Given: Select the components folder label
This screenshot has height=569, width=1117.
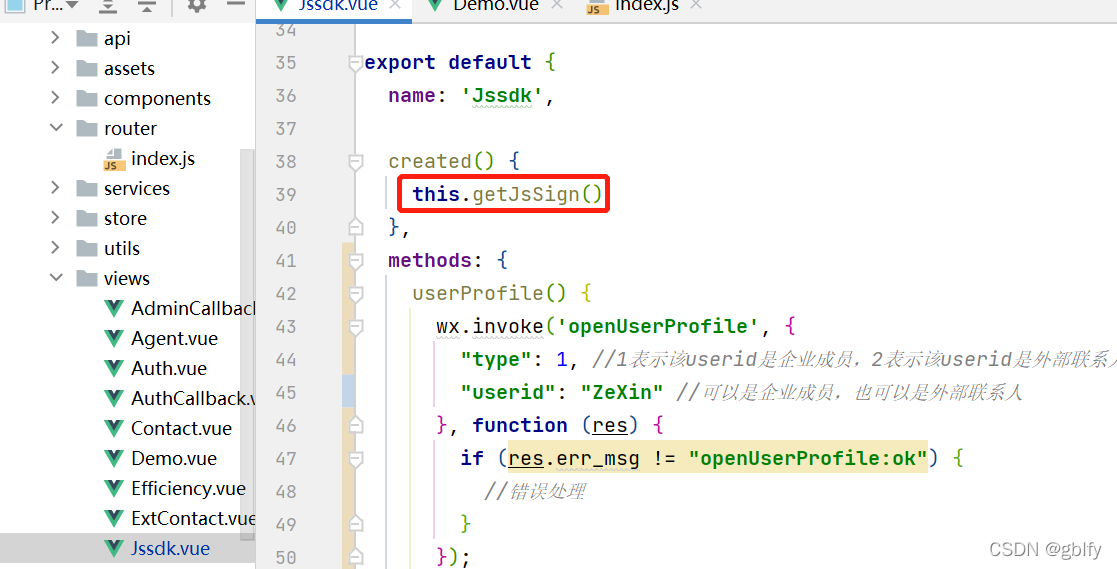Looking at the screenshot, I should (x=157, y=98).
